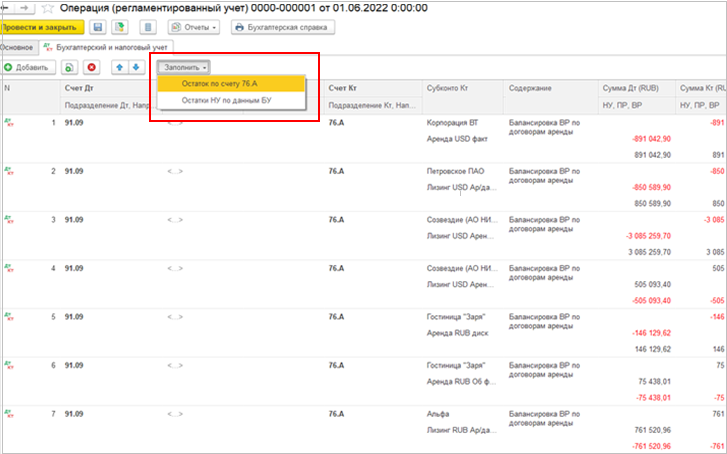
Task: Select Корпорация ВТ subconto cell
Action: pyautogui.click(x=452, y=123)
